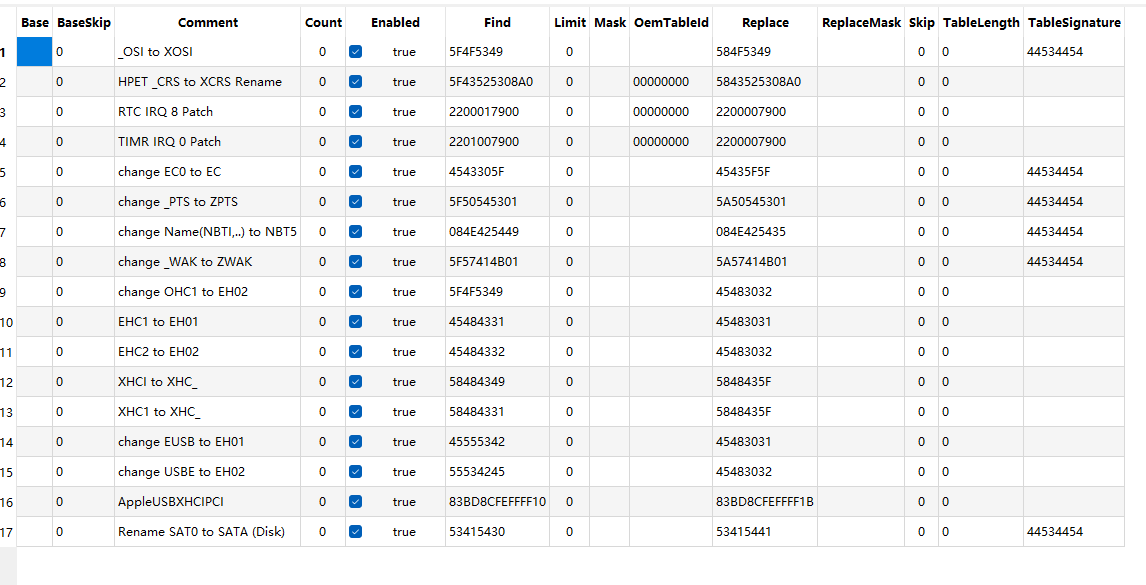The width and height of the screenshot is (1146, 585).
Task: Uncheck Enabled for _OSI to XOSI patch
Action: [355, 52]
